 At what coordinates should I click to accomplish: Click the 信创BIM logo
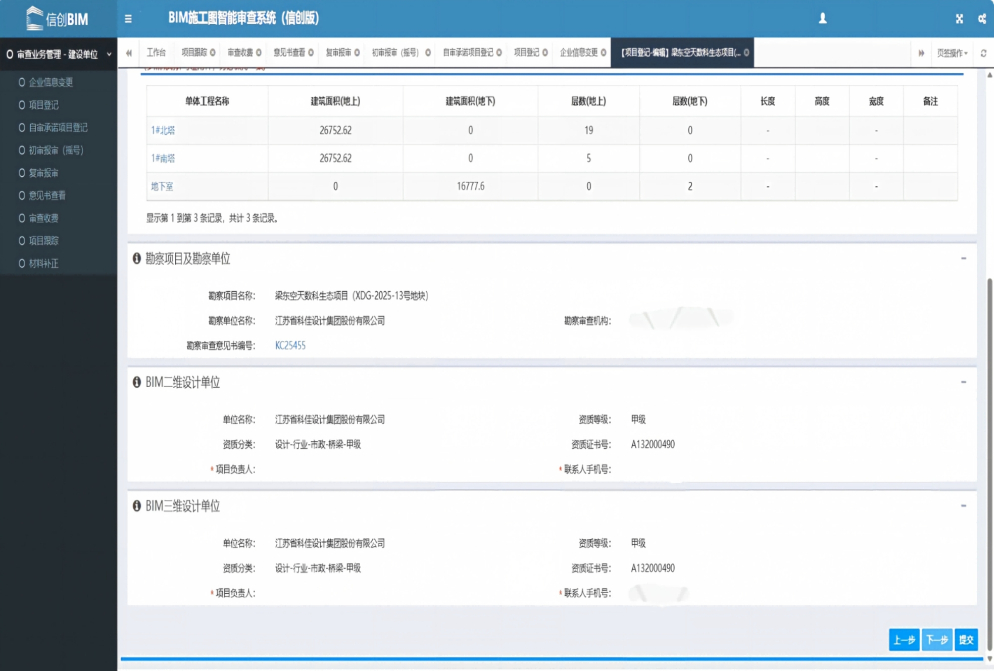pos(57,18)
